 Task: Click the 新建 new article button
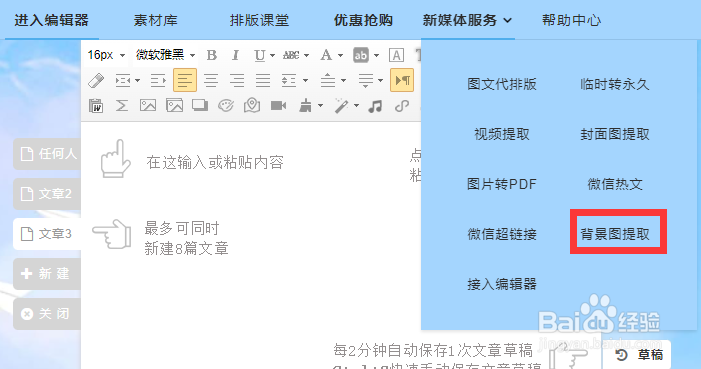(x=47, y=274)
